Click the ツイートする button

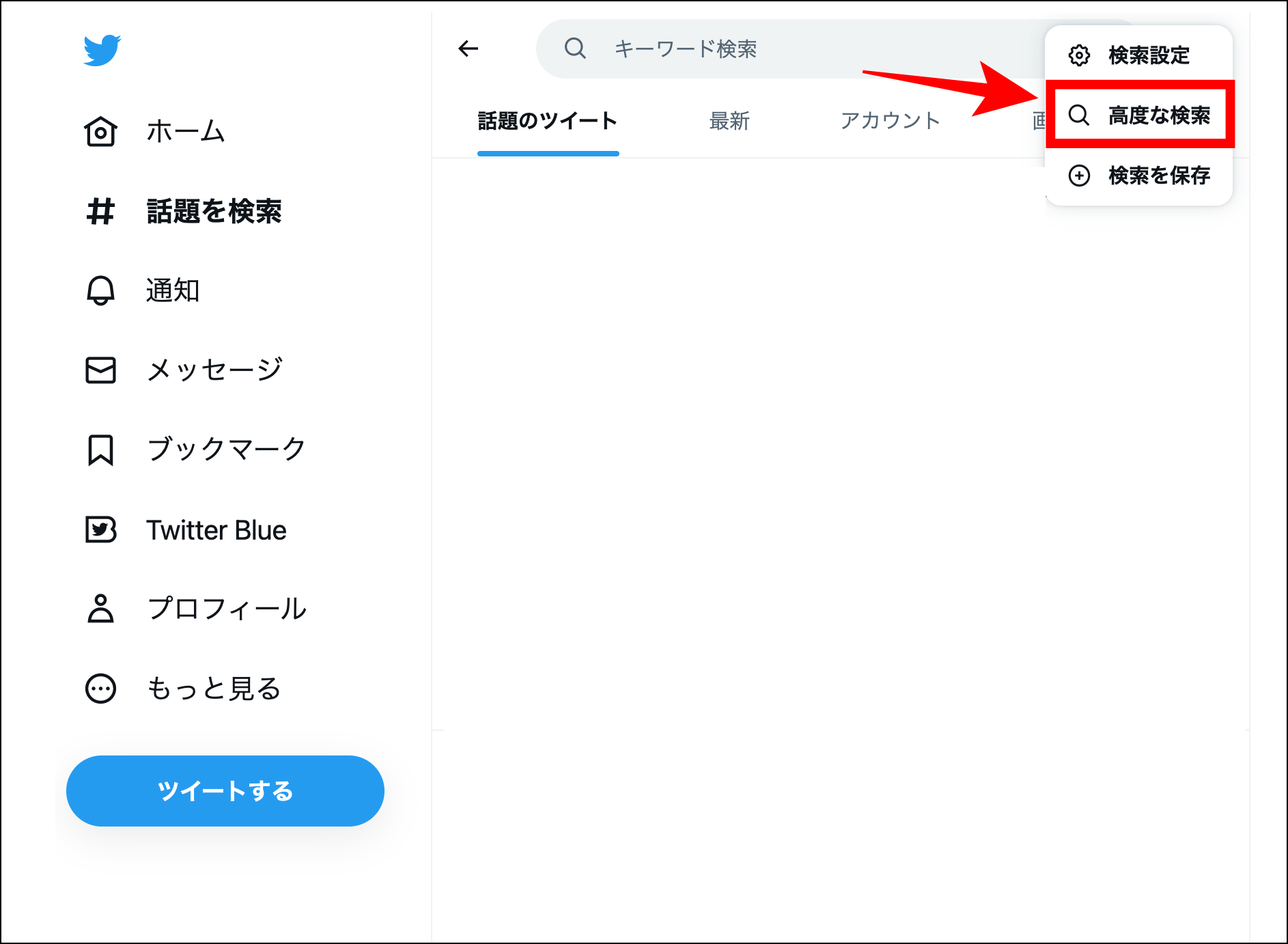click(225, 791)
